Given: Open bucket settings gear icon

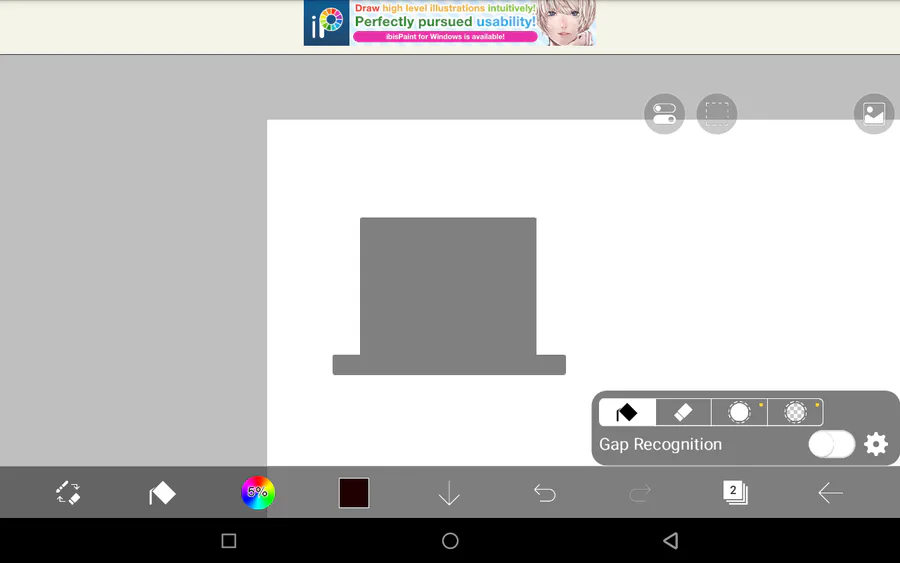Looking at the screenshot, I should coord(876,444).
